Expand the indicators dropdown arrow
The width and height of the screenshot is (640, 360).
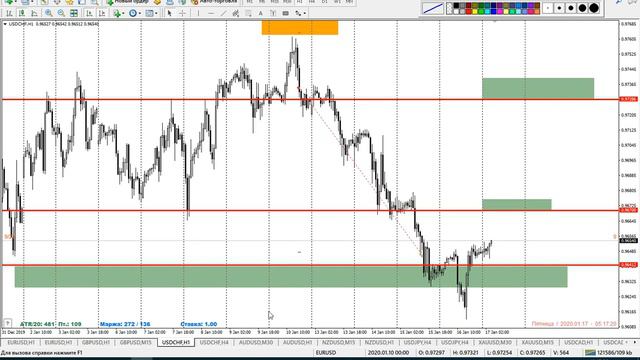click(x=123, y=13)
